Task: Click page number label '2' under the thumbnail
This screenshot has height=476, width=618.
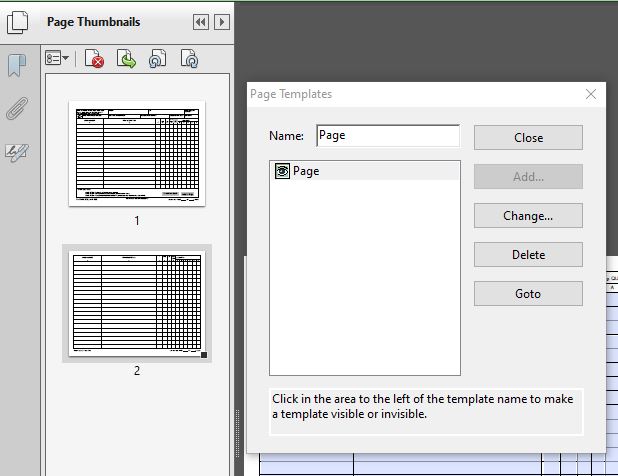Action: [x=137, y=371]
